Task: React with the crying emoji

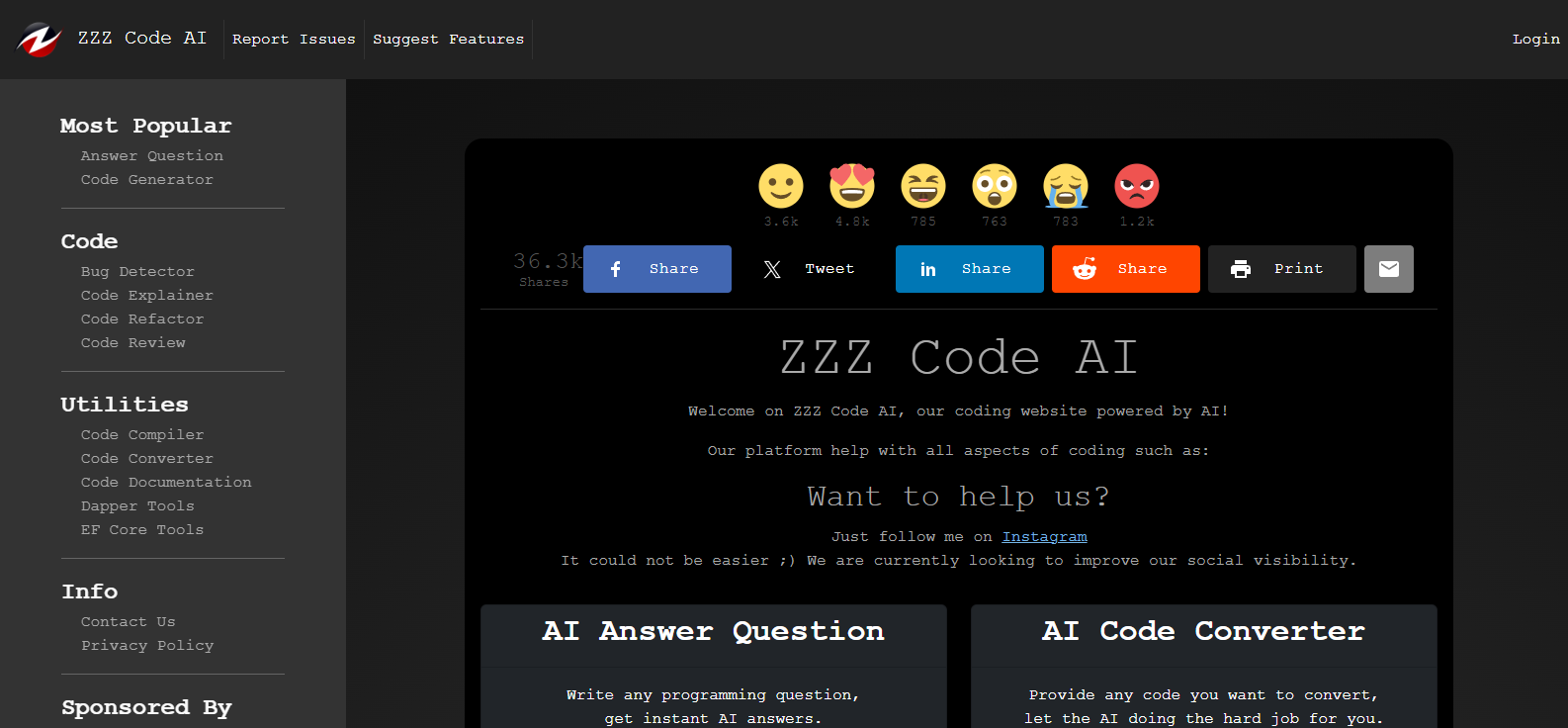Action: (1066, 186)
